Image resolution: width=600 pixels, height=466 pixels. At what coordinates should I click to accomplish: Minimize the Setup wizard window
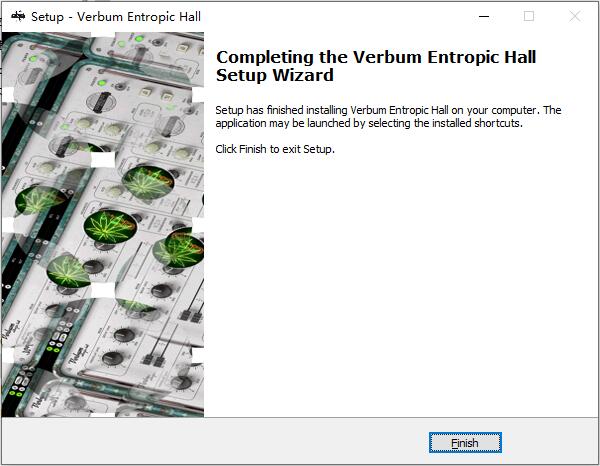point(484,16)
